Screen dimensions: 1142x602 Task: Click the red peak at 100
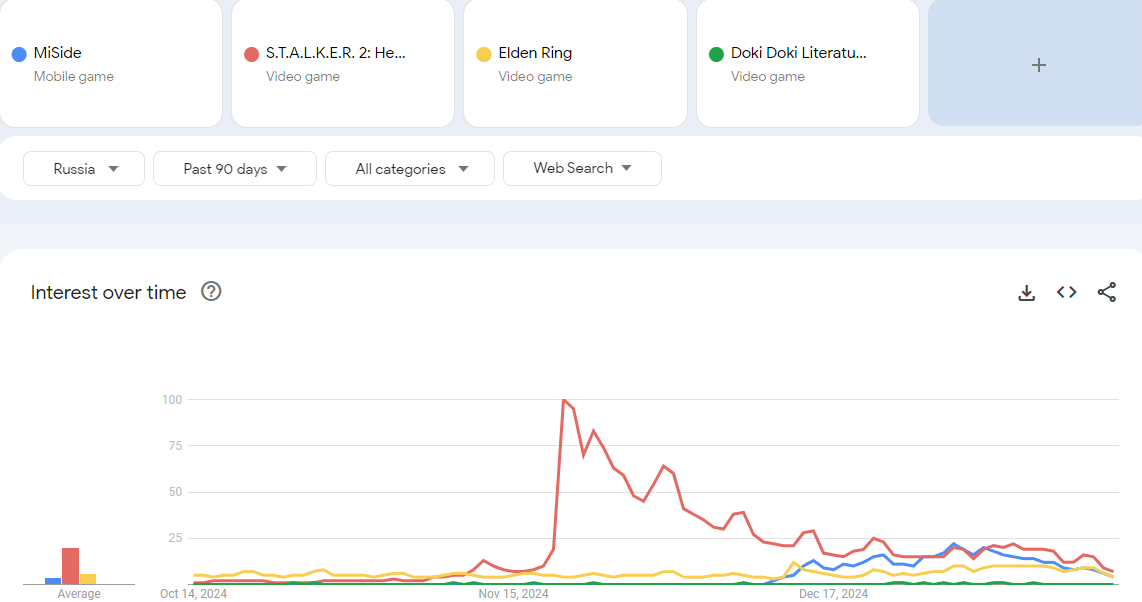coord(564,400)
